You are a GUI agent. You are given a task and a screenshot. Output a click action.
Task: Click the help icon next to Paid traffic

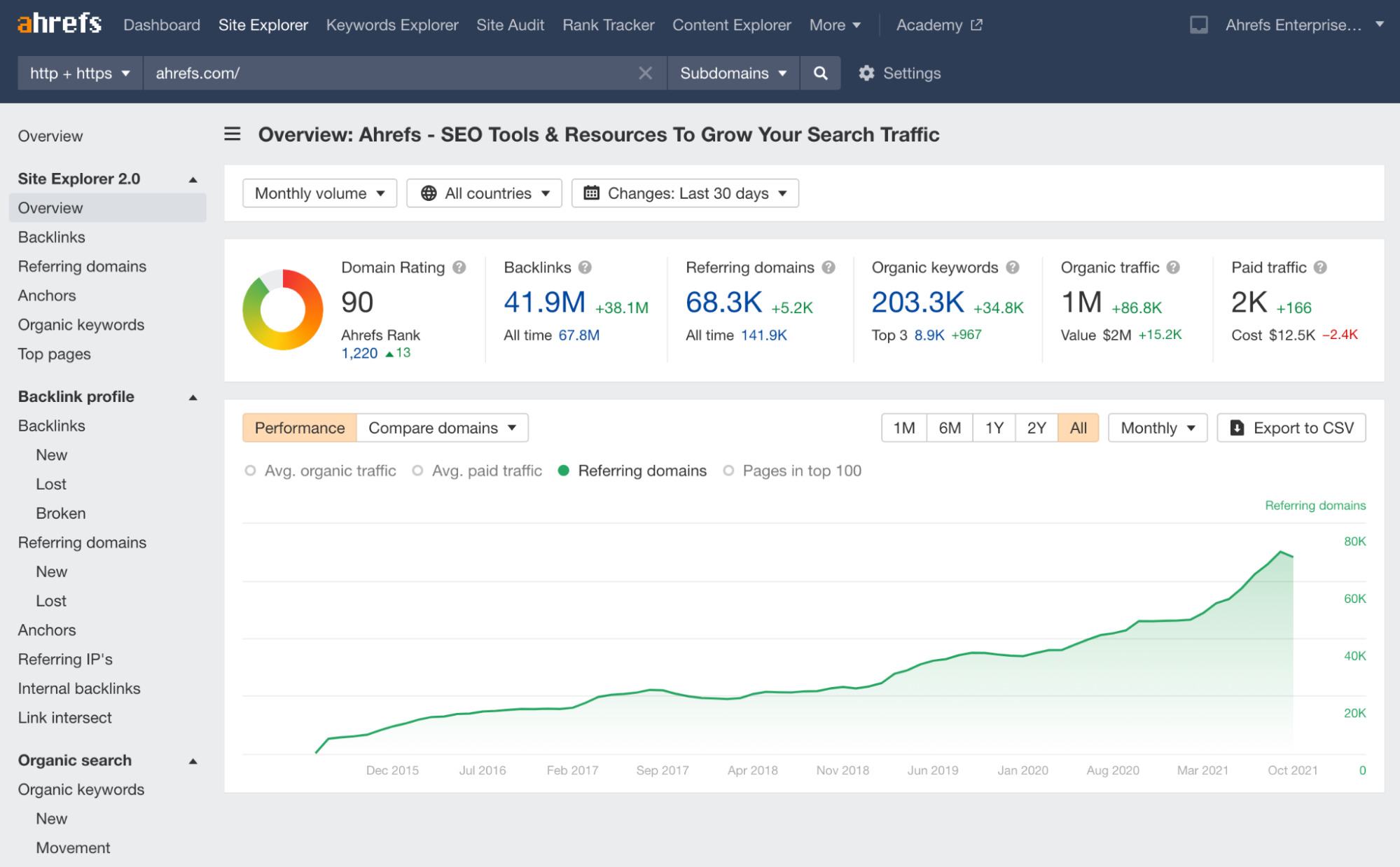point(1320,268)
